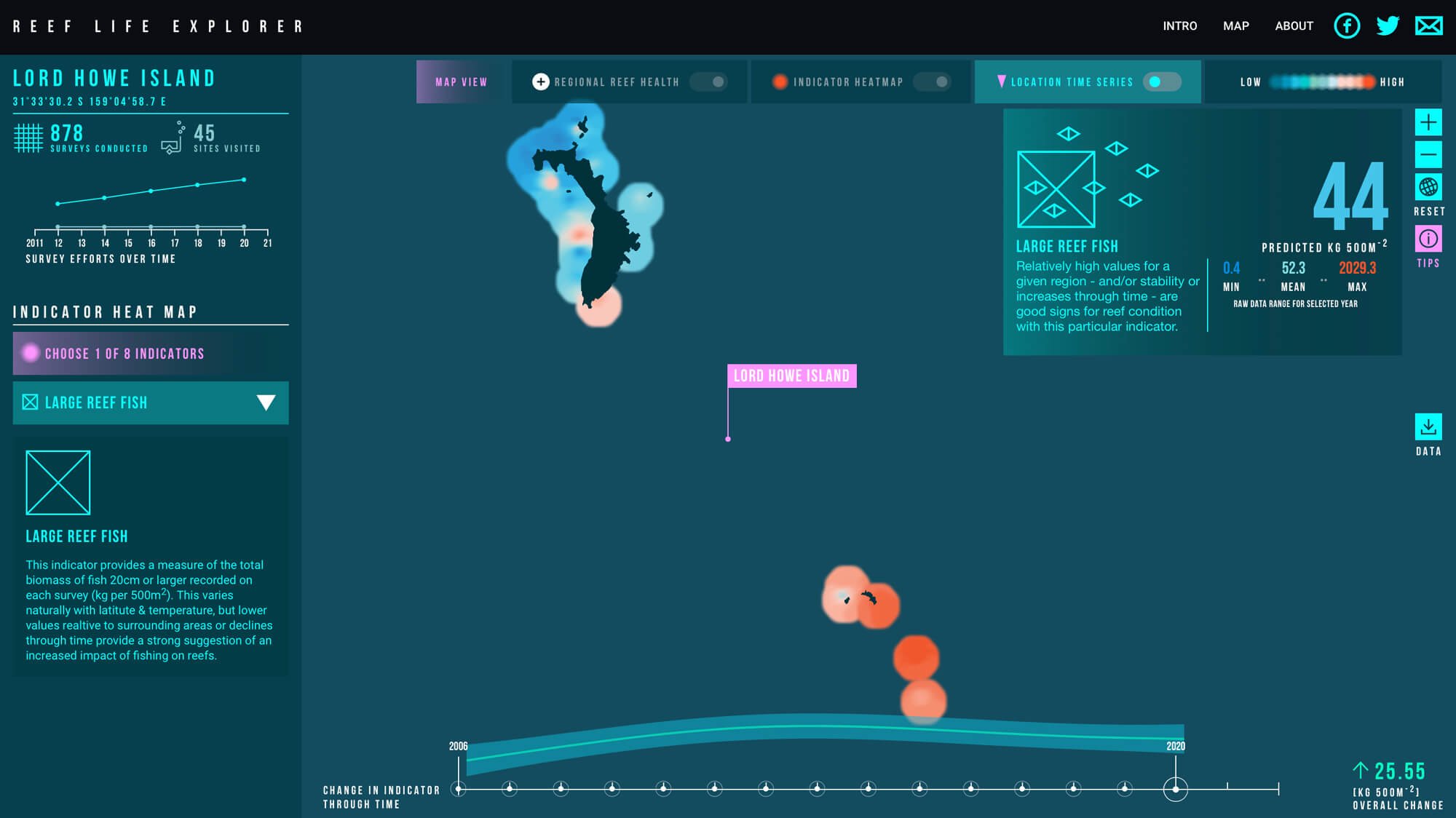Click the sites visited diver icon
The height and width of the screenshot is (818, 1456).
[x=173, y=138]
